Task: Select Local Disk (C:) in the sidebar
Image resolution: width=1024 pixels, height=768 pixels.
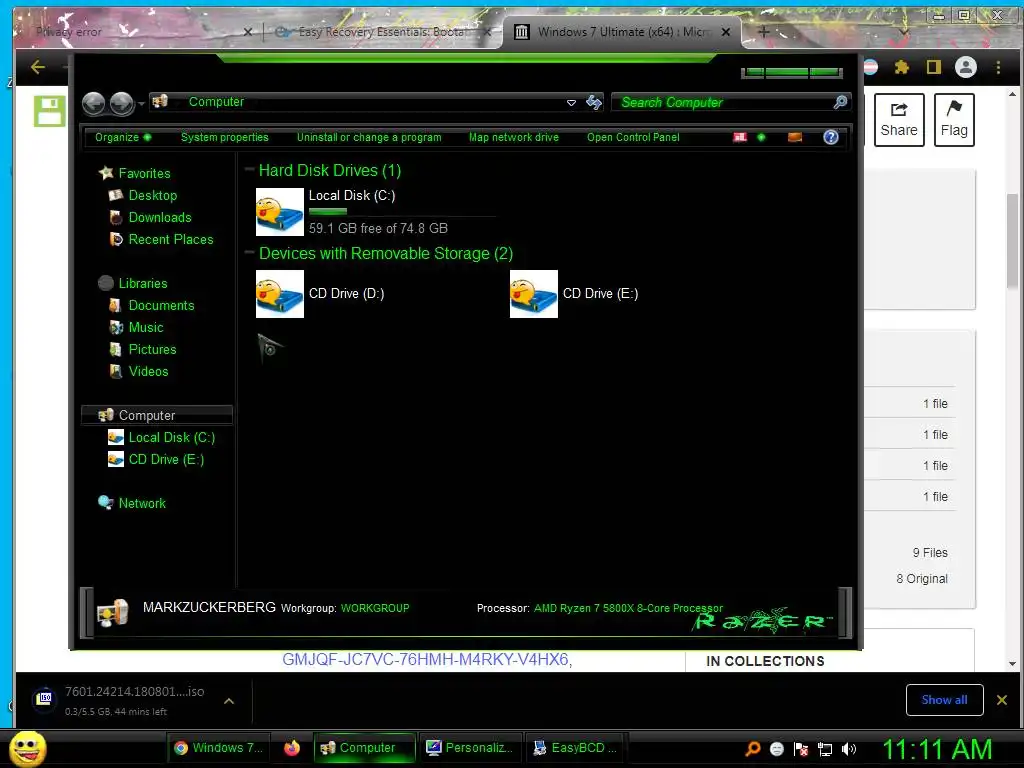Action: tap(171, 438)
